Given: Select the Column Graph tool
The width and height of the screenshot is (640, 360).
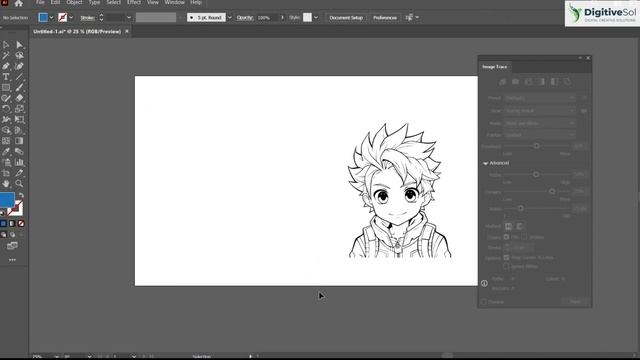Looking at the screenshot, I should tap(19, 162).
